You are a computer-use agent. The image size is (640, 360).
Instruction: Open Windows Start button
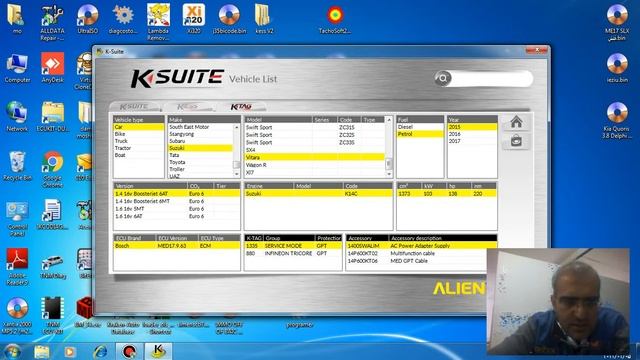(x=13, y=351)
